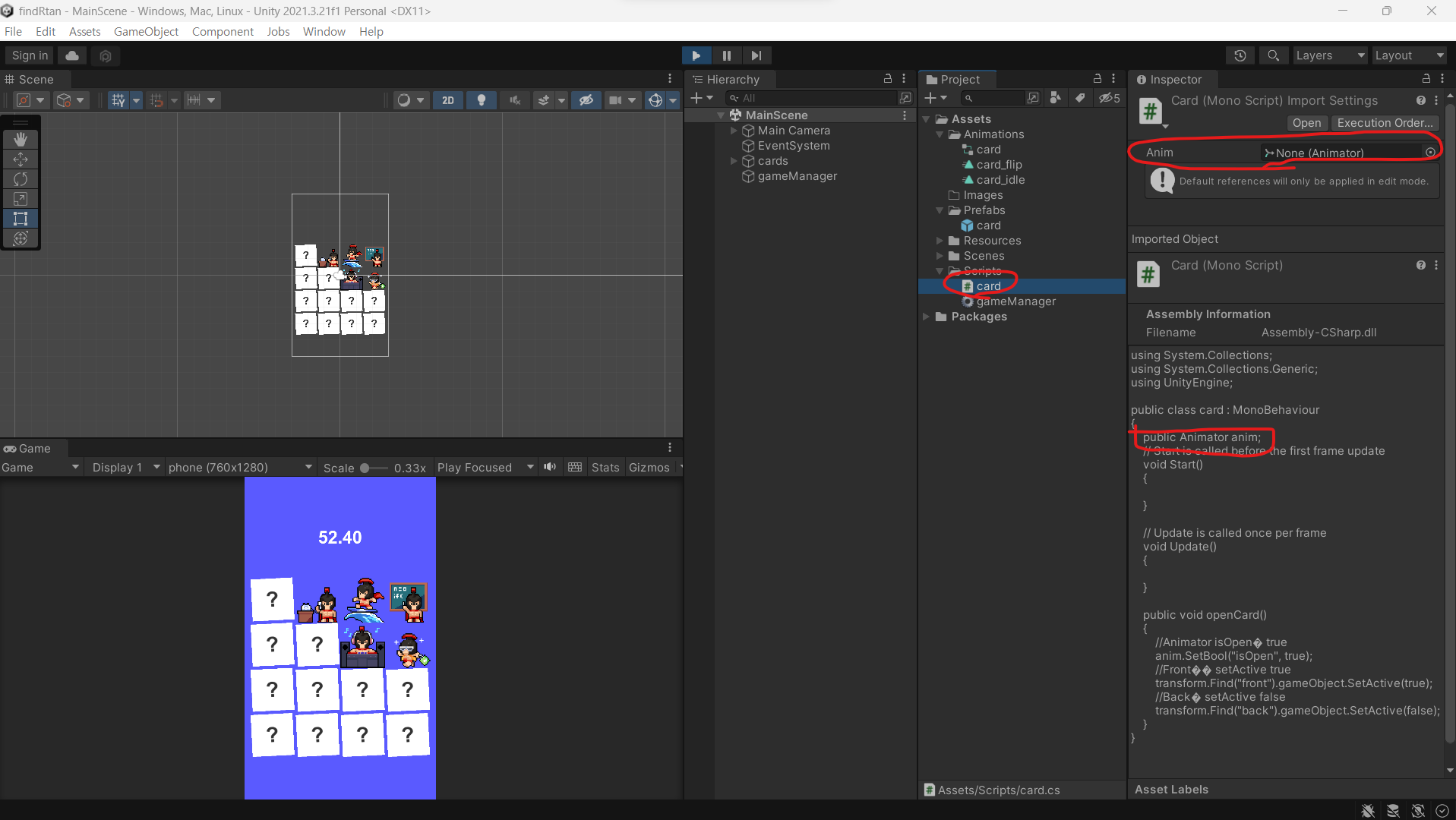The height and width of the screenshot is (820, 1456).
Task: Click the rightmost status bar activity icon
Action: [1442, 811]
